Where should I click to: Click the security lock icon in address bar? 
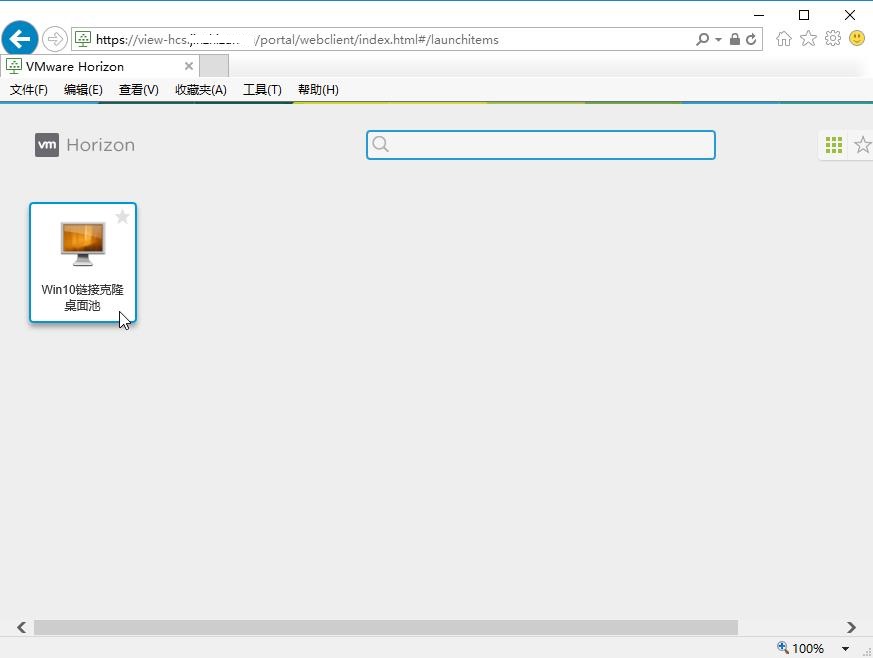click(x=734, y=39)
